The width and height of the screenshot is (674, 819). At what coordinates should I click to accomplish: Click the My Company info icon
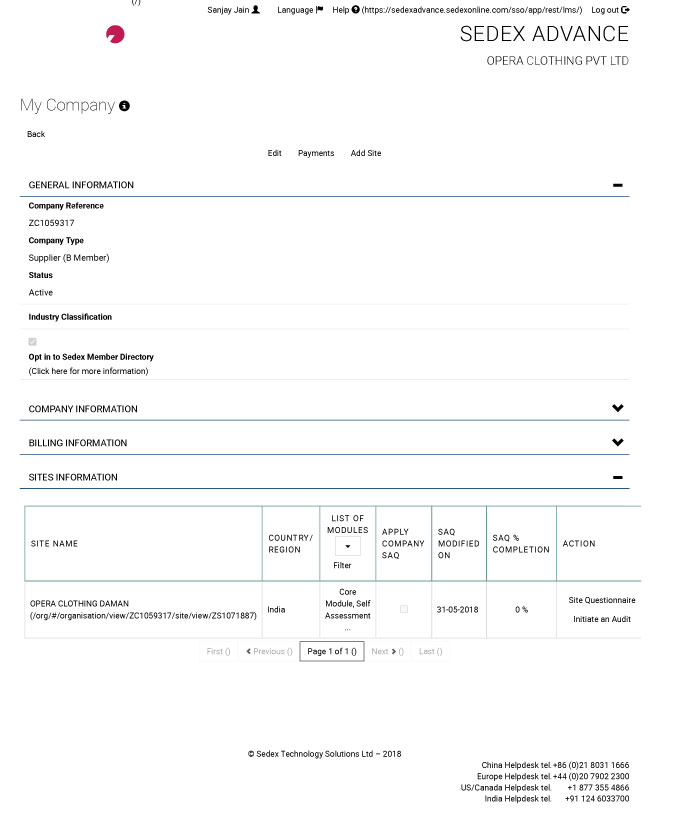(124, 106)
